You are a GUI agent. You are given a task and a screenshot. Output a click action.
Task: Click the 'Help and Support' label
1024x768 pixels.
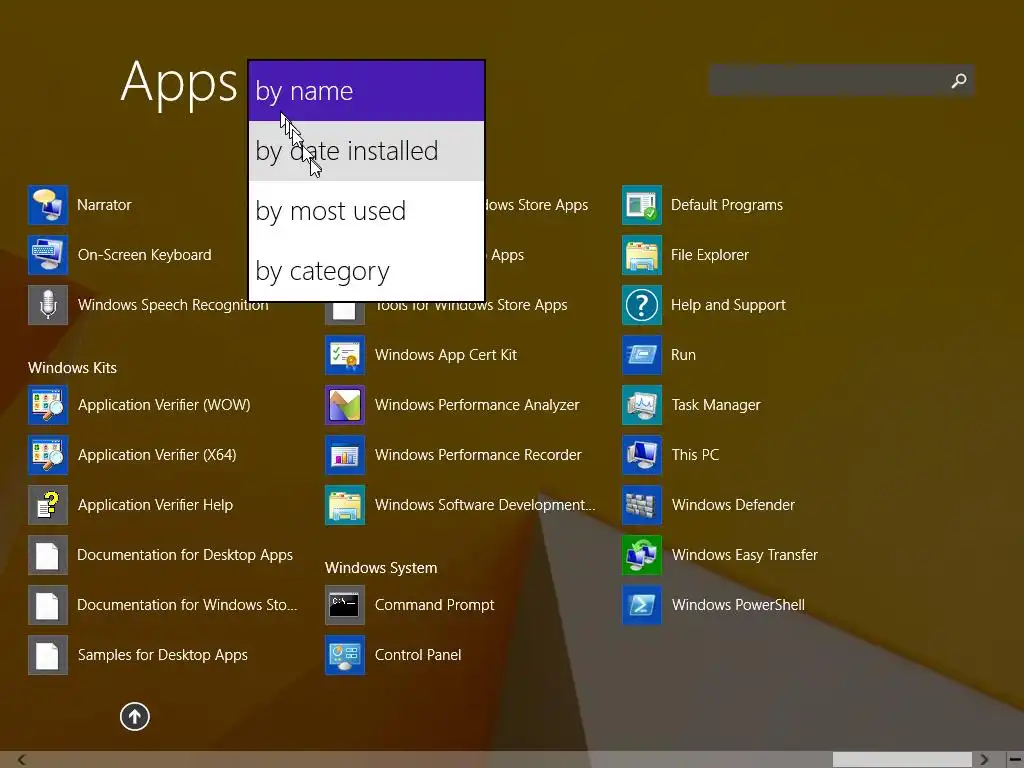[728, 305]
